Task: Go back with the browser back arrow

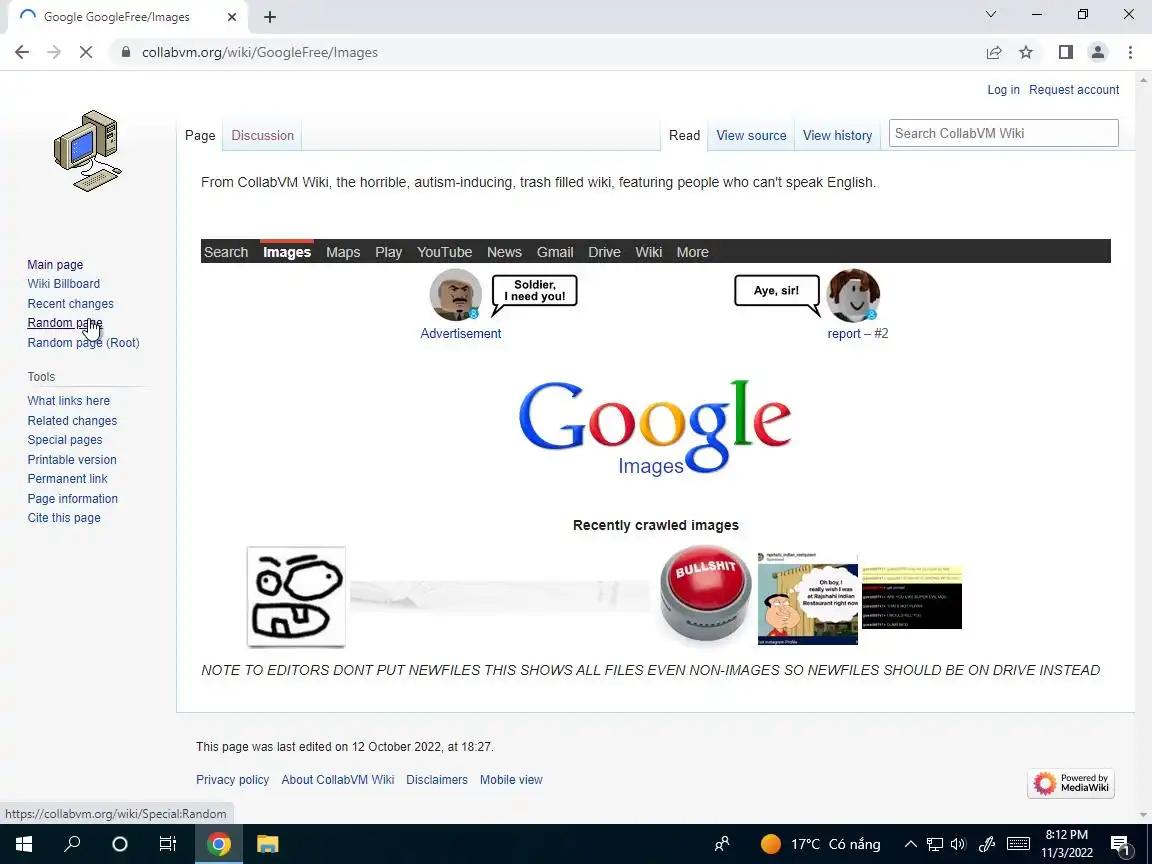Action: pos(22,52)
